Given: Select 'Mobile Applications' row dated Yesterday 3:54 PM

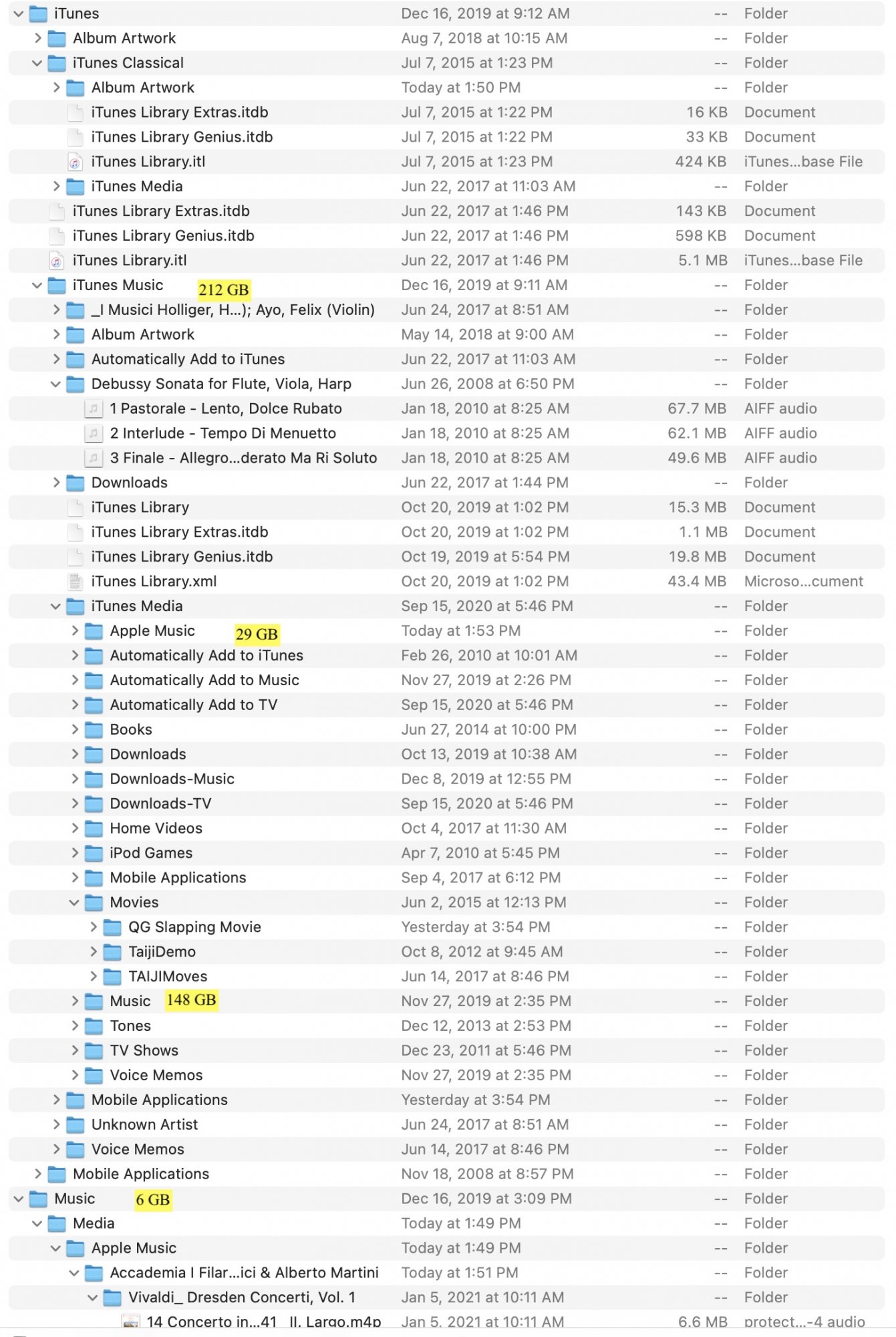Looking at the screenshot, I should 446,1100.
